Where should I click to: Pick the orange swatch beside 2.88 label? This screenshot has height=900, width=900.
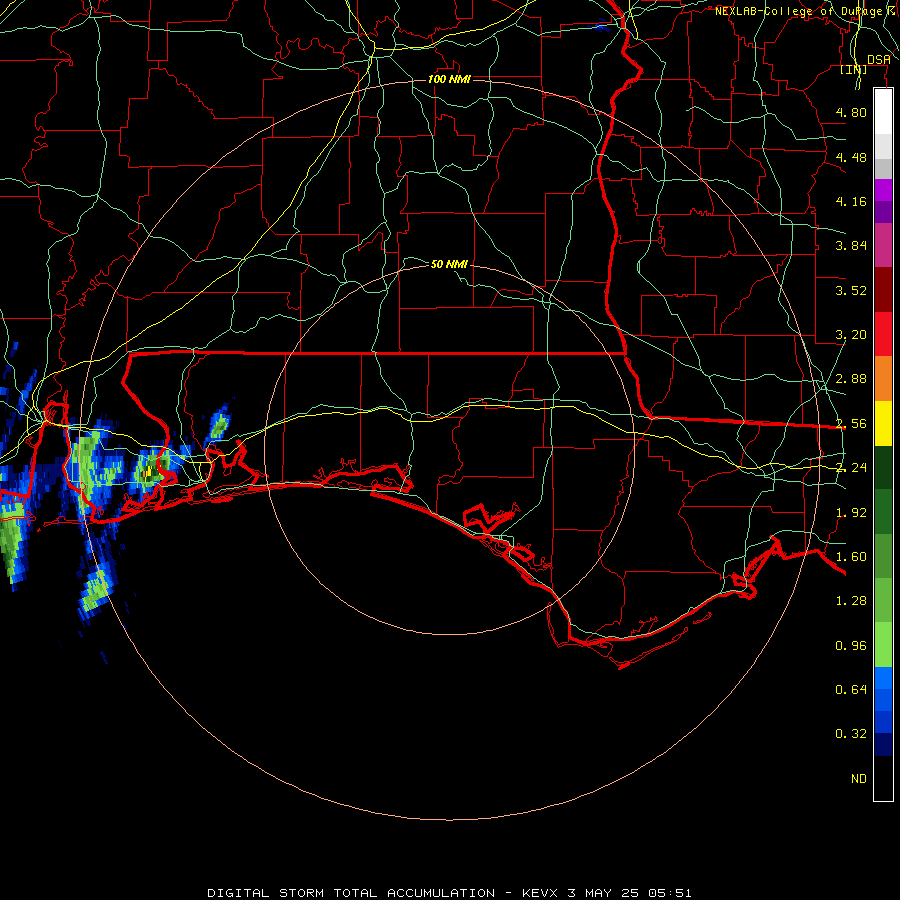[883, 379]
